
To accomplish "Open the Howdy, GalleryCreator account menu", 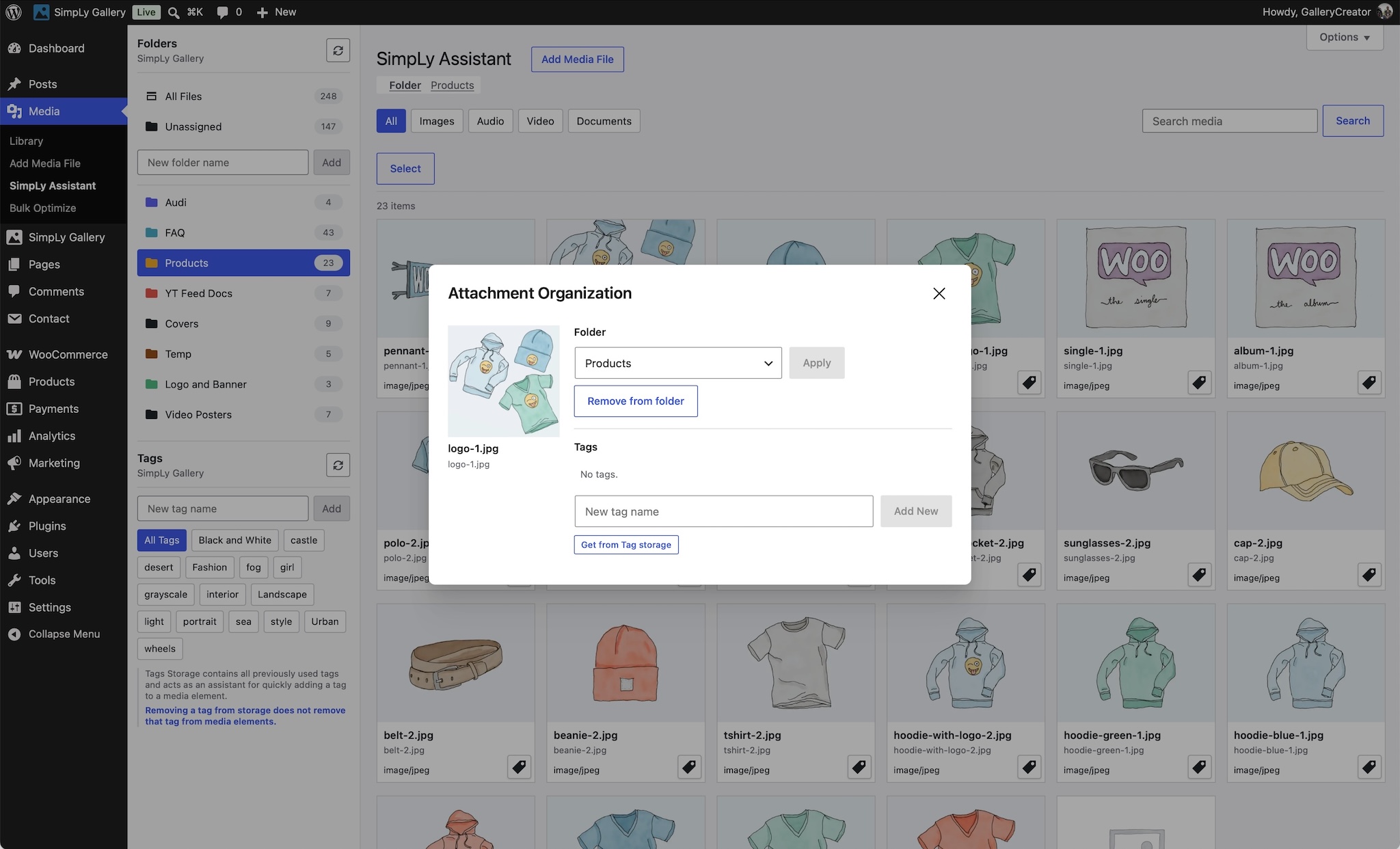I will [x=1327, y=12].
